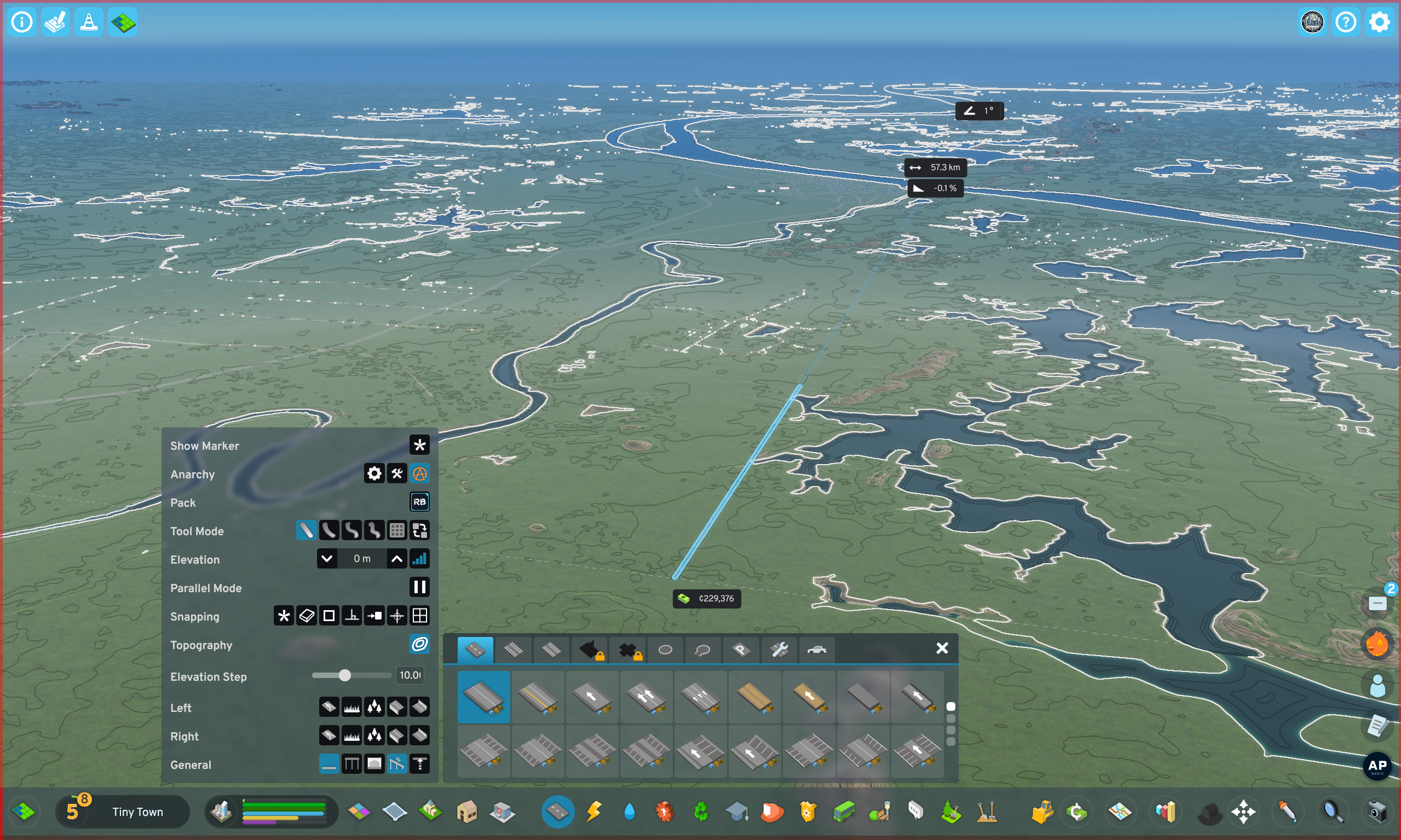Open Anarchy settings gear icon
The image size is (1401, 840).
(x=374, y=473)
